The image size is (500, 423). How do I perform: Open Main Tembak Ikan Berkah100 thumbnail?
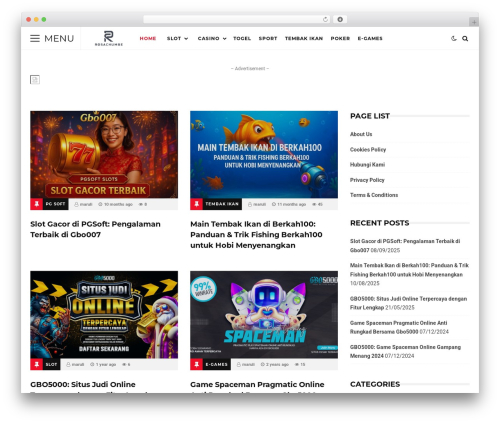pyautogui.click(x=264, y=155)
